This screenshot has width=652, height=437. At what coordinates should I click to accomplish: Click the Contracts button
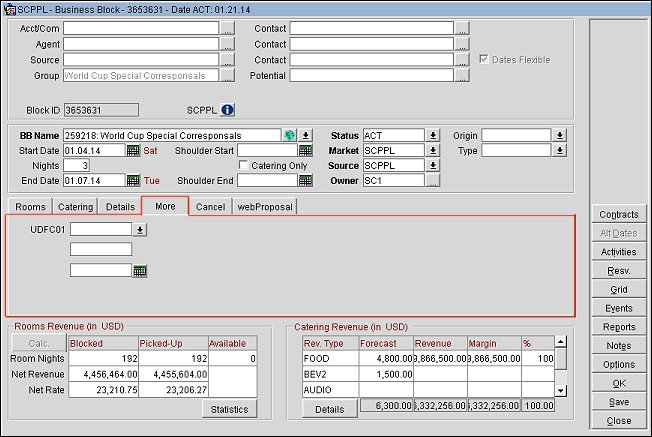pyautogui.click(x=618, y=215)
